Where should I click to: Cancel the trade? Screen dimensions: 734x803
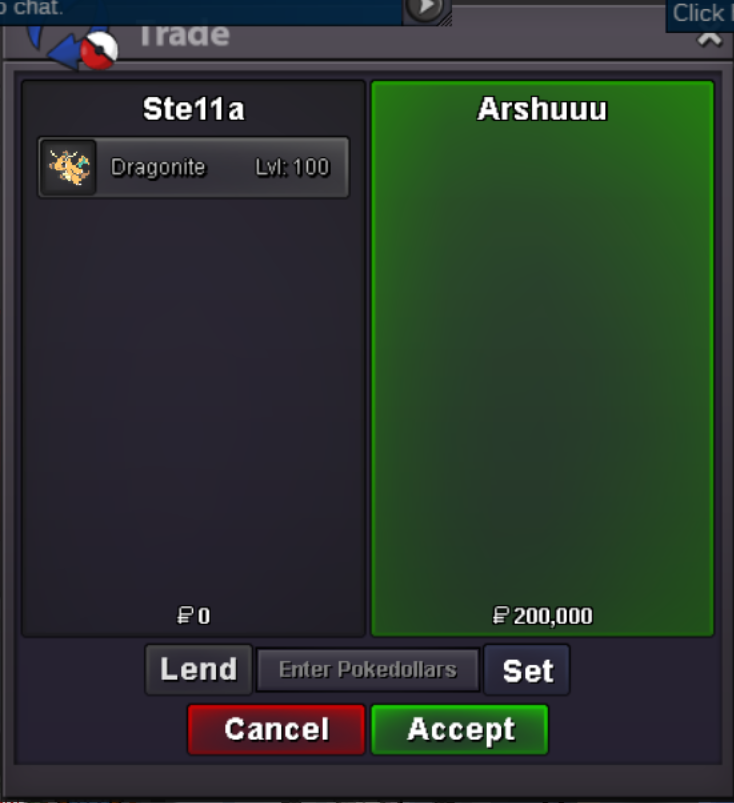click(276, 729)
